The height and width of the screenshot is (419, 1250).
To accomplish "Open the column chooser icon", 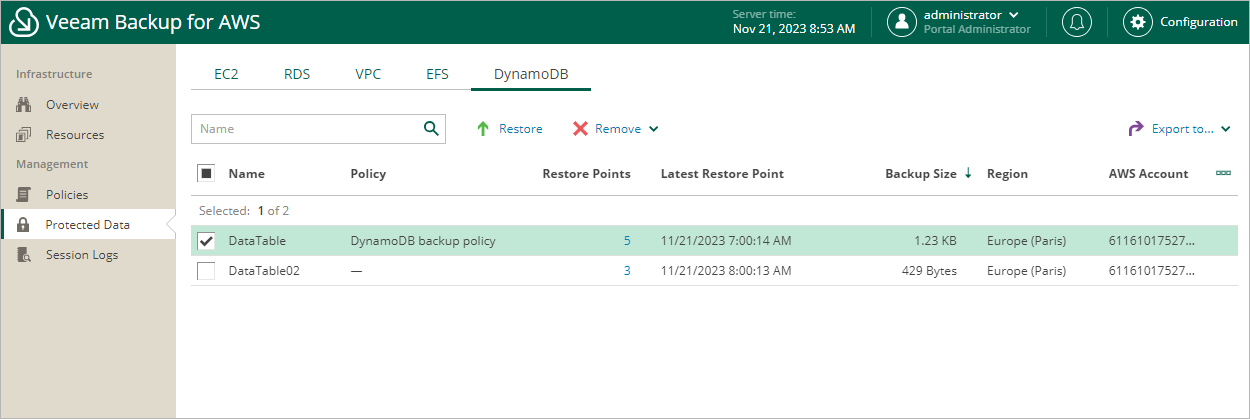I will pos(1223,173).
